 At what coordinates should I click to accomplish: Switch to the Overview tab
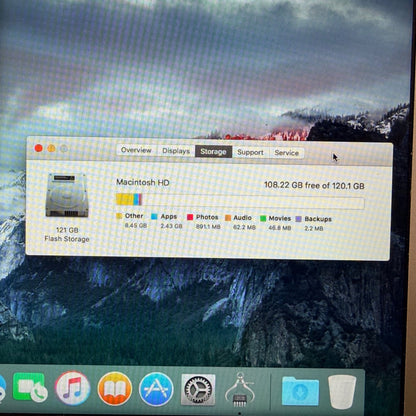136,150
